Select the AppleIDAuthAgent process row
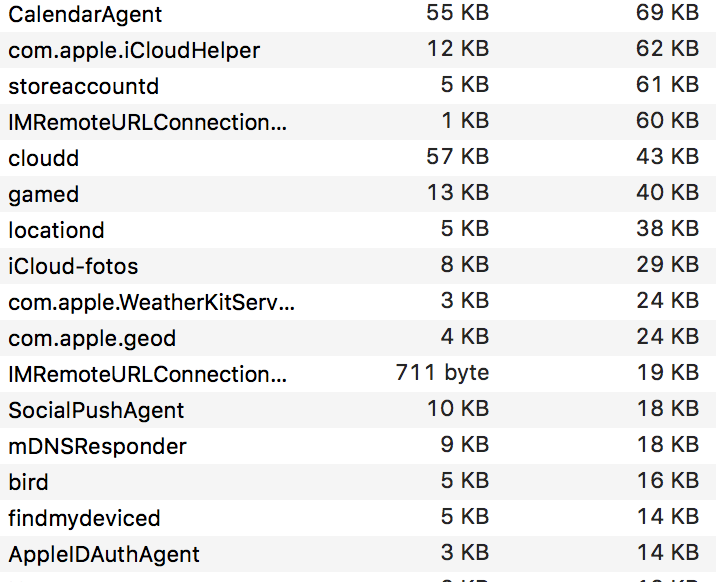This screenshot has height=582, width=716. [x=104, y=555]
